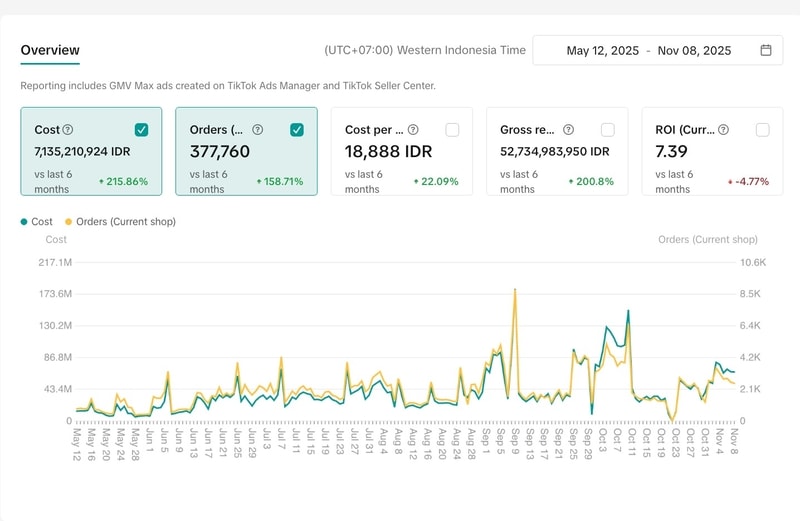
Task: Click the help icon beside Gross revenue
Action: tap(568, 130)
